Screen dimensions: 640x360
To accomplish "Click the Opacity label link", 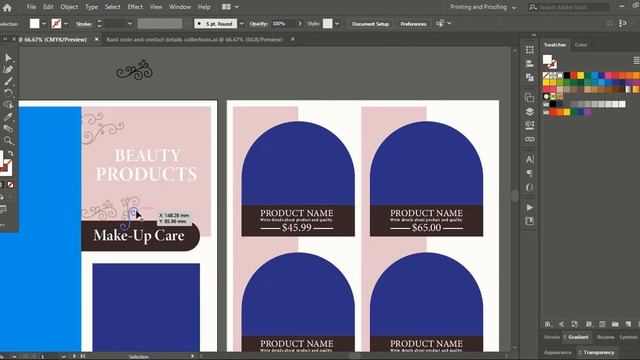I will (259, 24).
